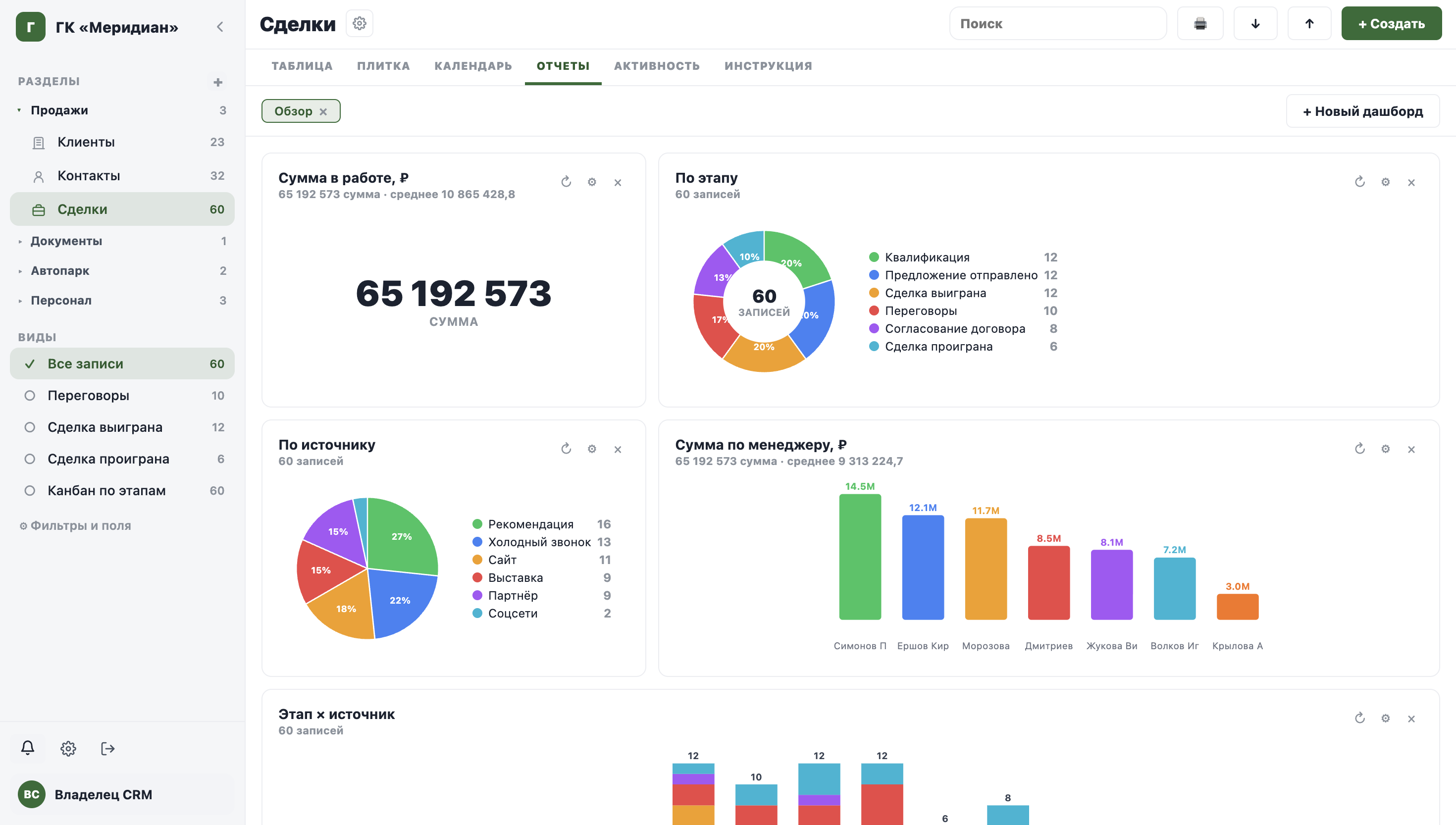Close the Этап × источник widget
This screenshot has width=1456, height=825.
coord(1411,719)
